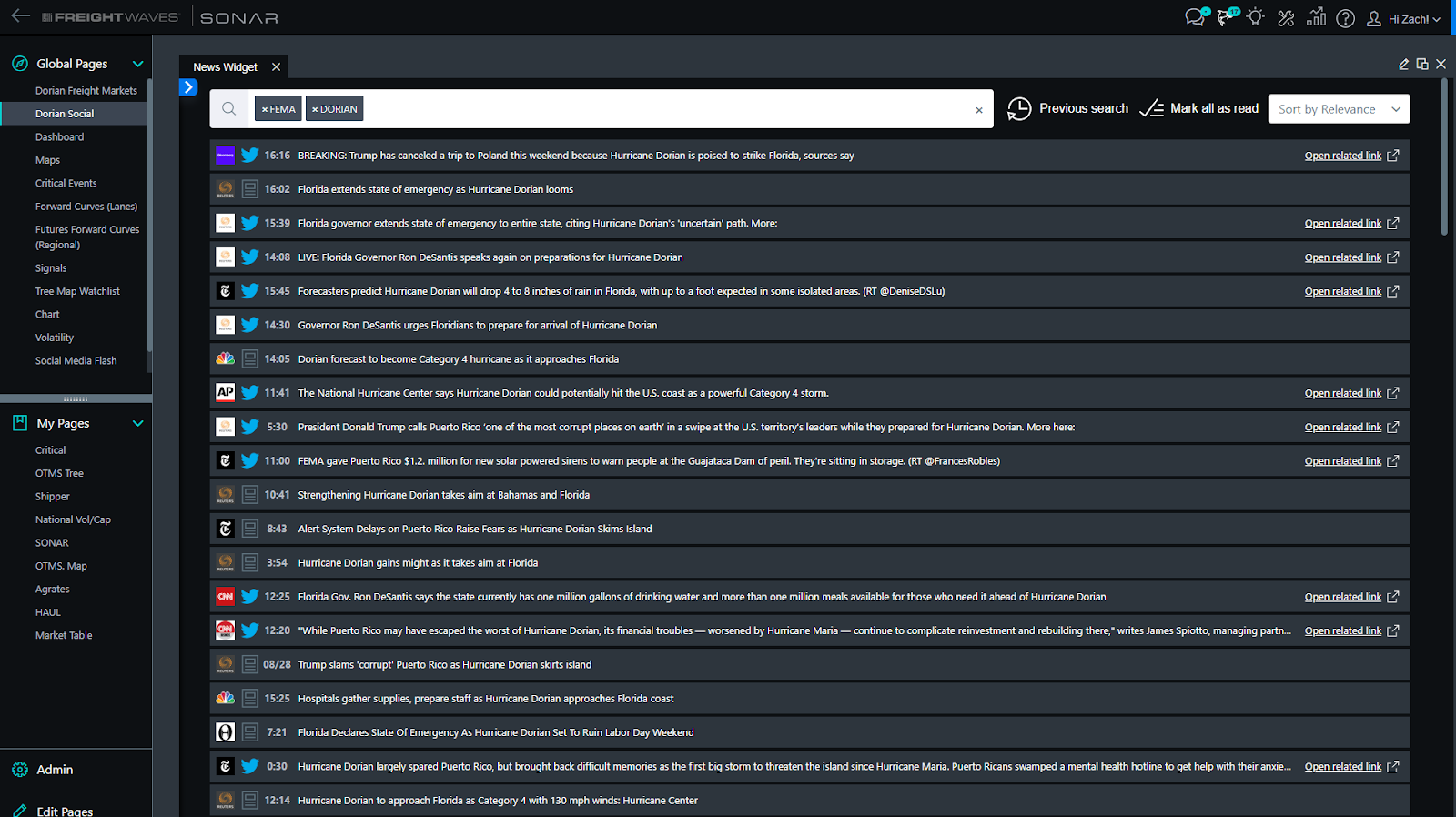Screen dimensions: 1456x817
Task: Remove the FEMA search tag
Action: [x=265, y=109]
